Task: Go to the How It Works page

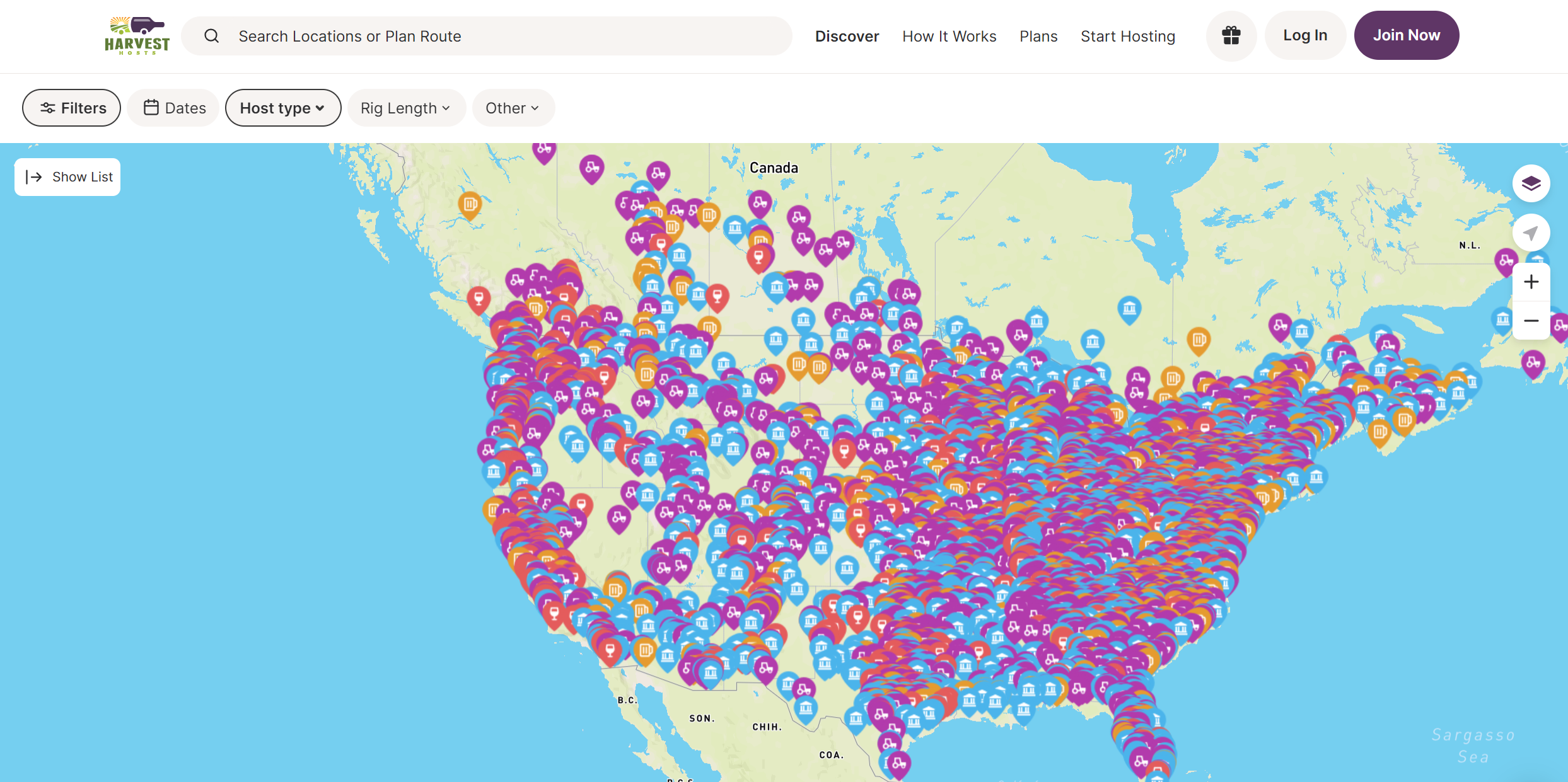Action: coord(949,36)
